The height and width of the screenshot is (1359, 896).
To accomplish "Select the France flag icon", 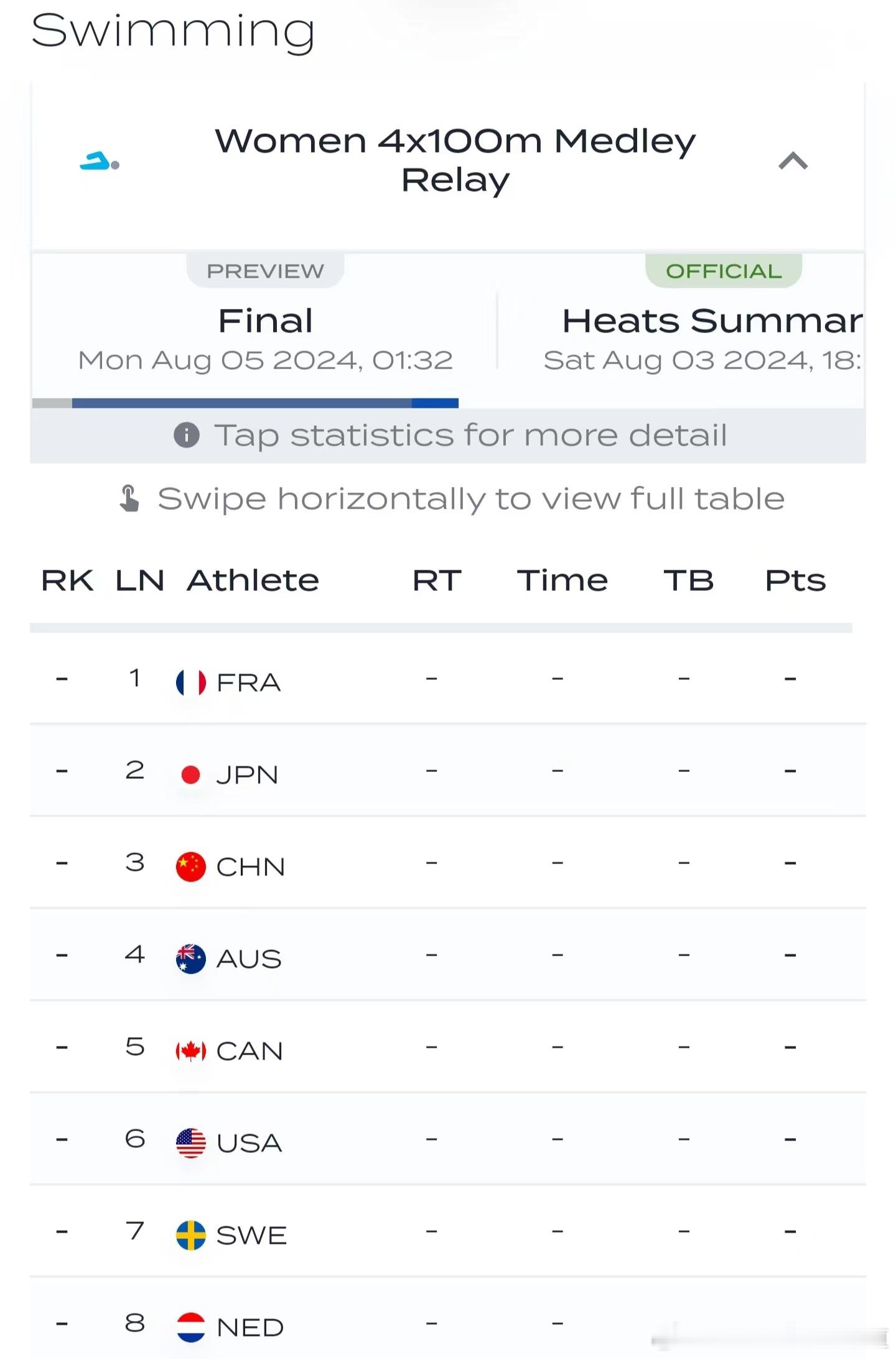I will click(x=191, y=682).
